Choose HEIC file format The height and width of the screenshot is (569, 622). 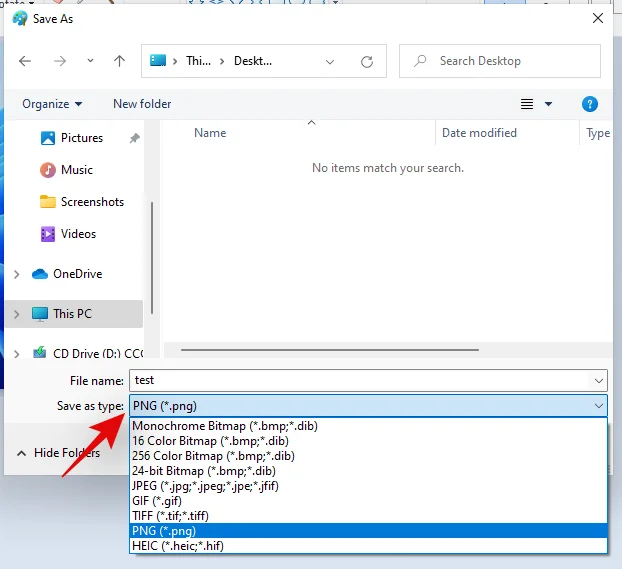coord(368,546)
